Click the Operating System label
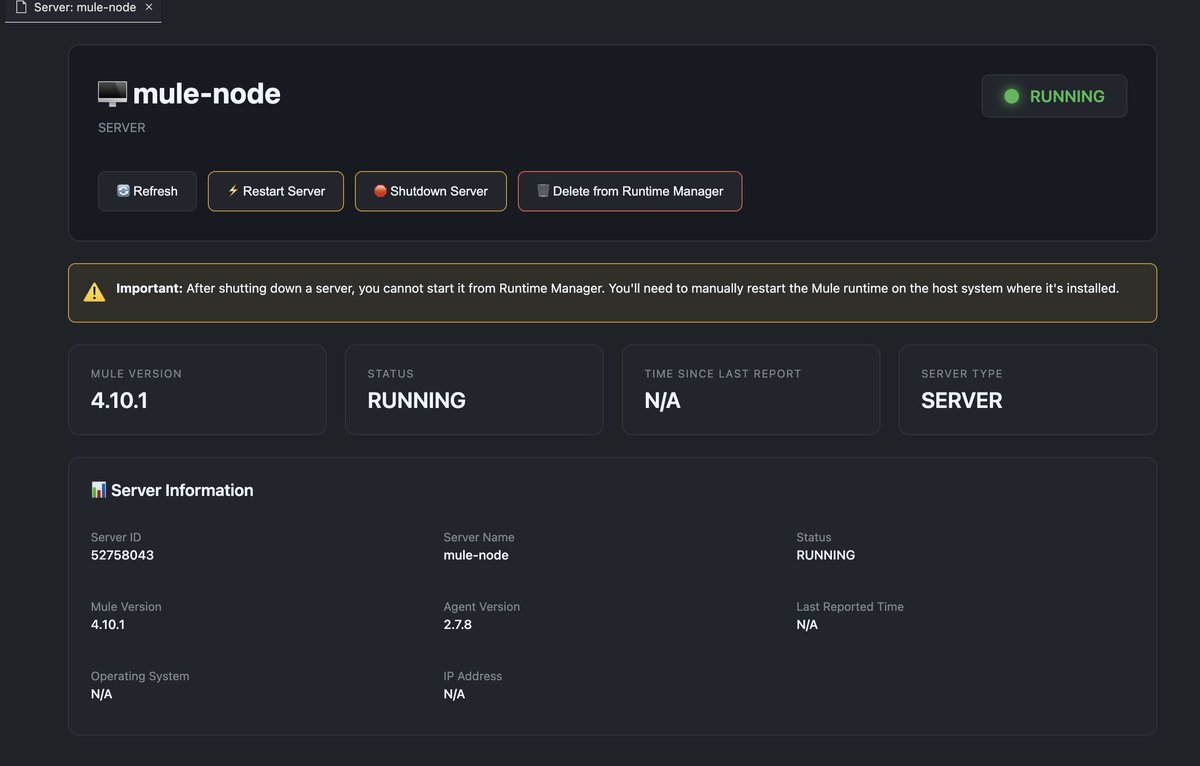Viewport: 1200px width, 766px height. (140, 676)
